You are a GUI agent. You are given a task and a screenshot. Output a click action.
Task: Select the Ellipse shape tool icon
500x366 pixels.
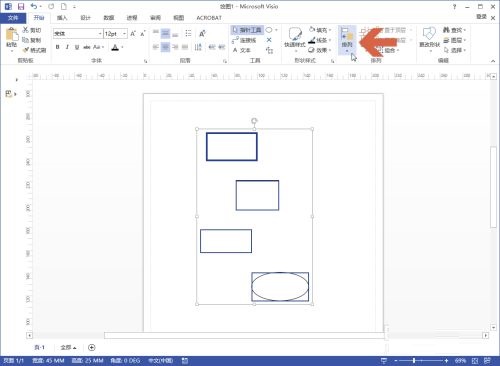pos(269,30)
